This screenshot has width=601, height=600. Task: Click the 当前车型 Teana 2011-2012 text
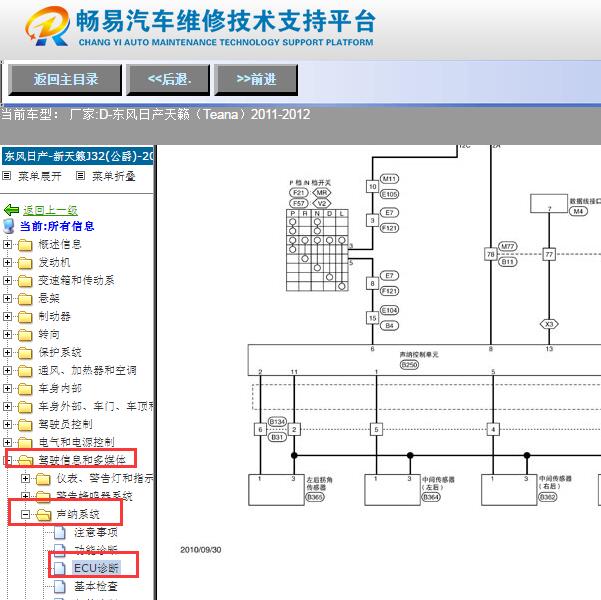pos(156,115)
